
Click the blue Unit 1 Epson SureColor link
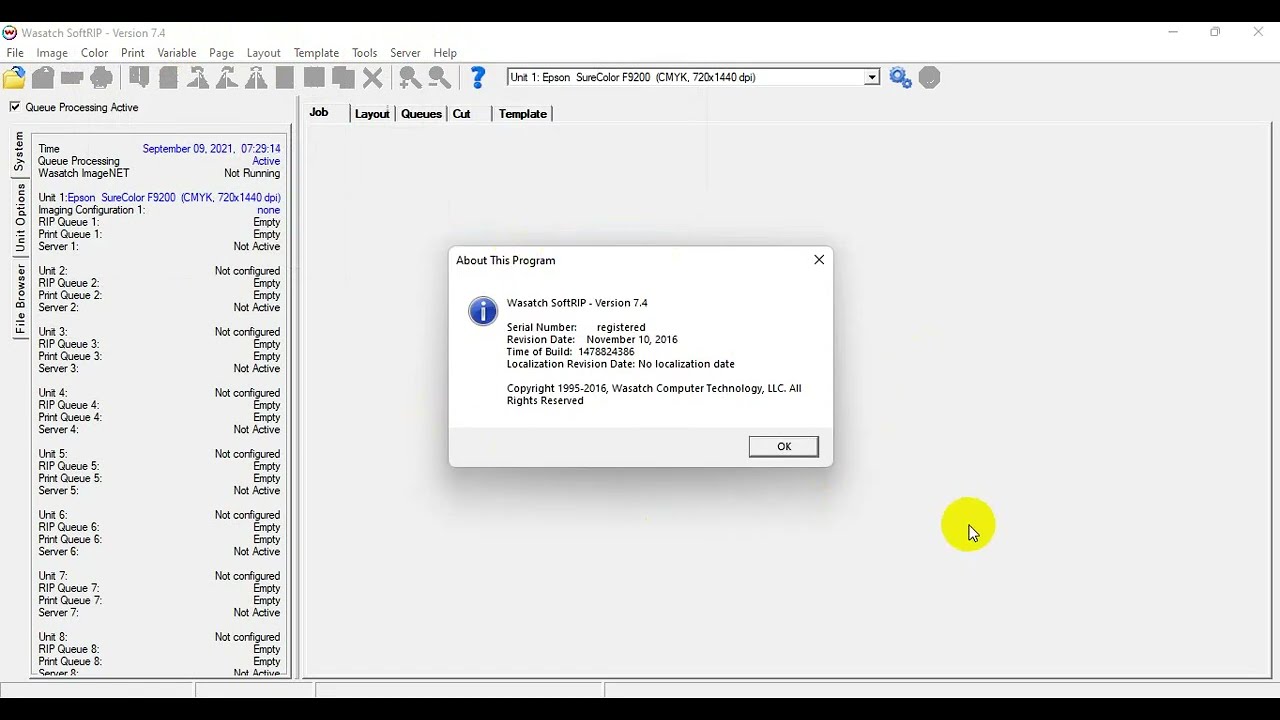click(174, 198)
